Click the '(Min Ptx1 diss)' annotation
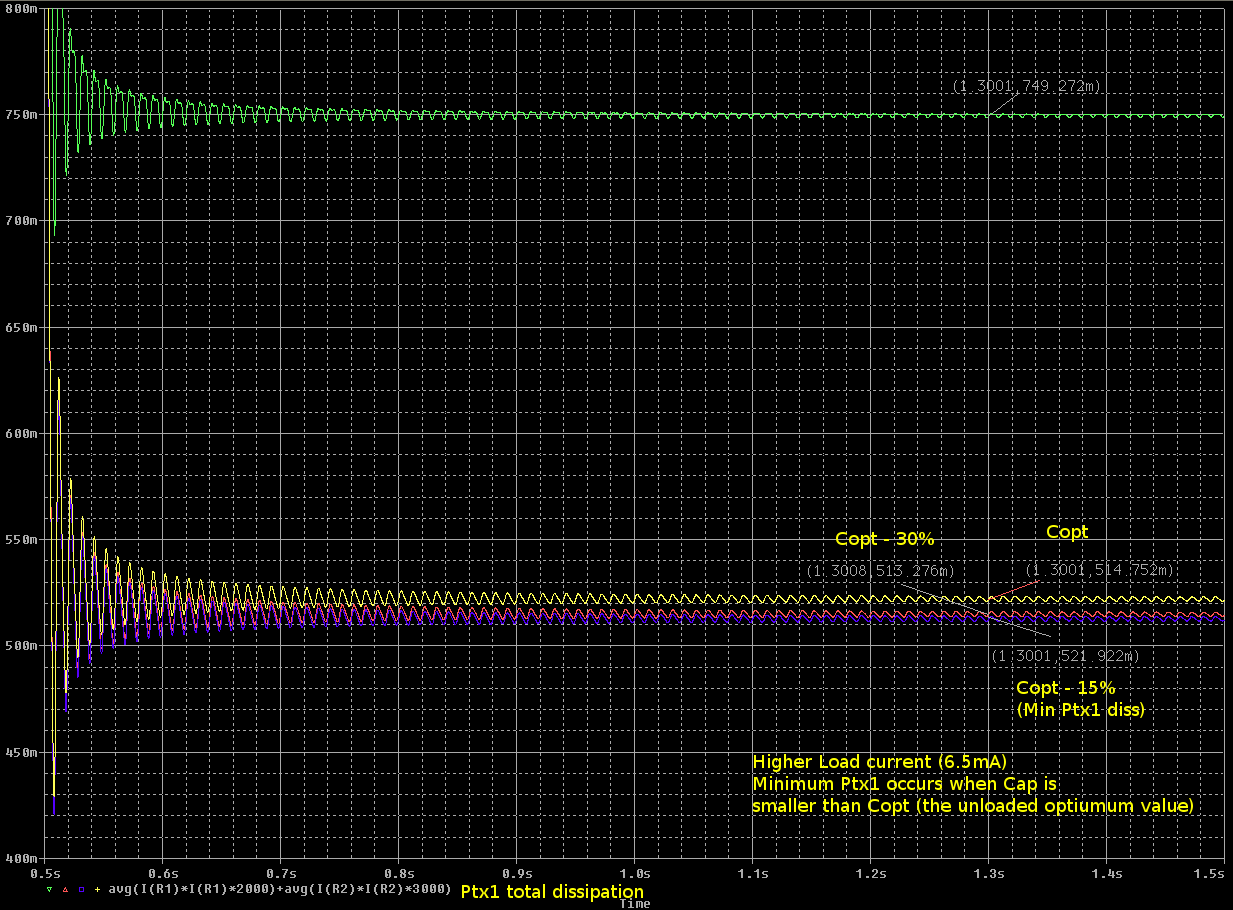The height and width of the screenshot is (910, 1233). point(1080,710)
